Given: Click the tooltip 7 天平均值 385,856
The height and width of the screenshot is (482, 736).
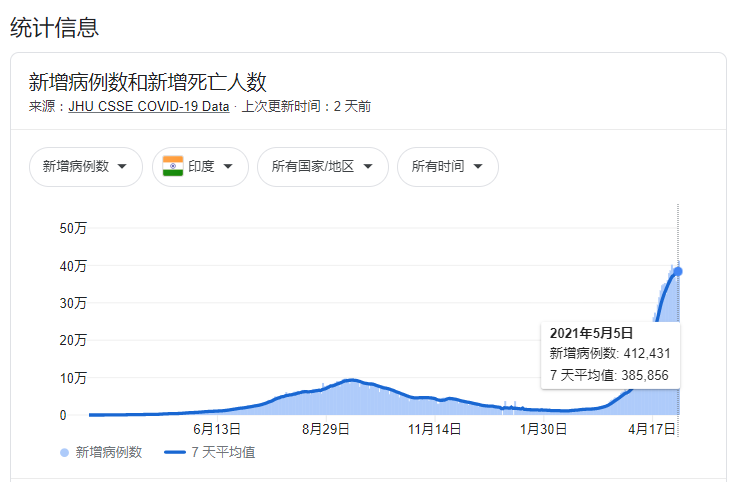Looking at the screenshot, I should tap(609, 375).
